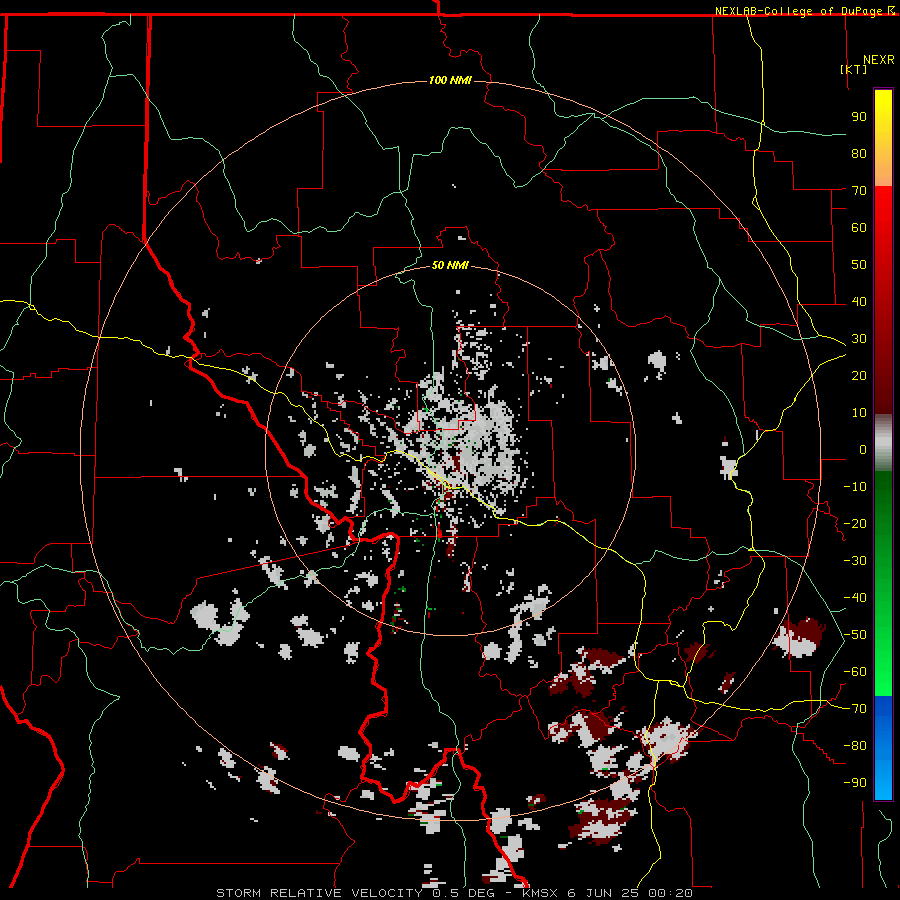Click the "[KT]" units label above the color bar

click(x=854, y=69)
